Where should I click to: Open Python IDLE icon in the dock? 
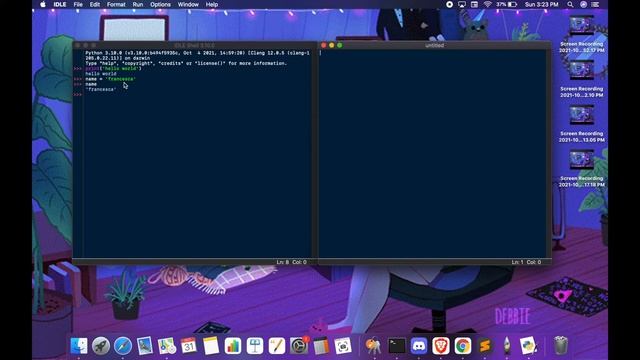coord(529,346)
